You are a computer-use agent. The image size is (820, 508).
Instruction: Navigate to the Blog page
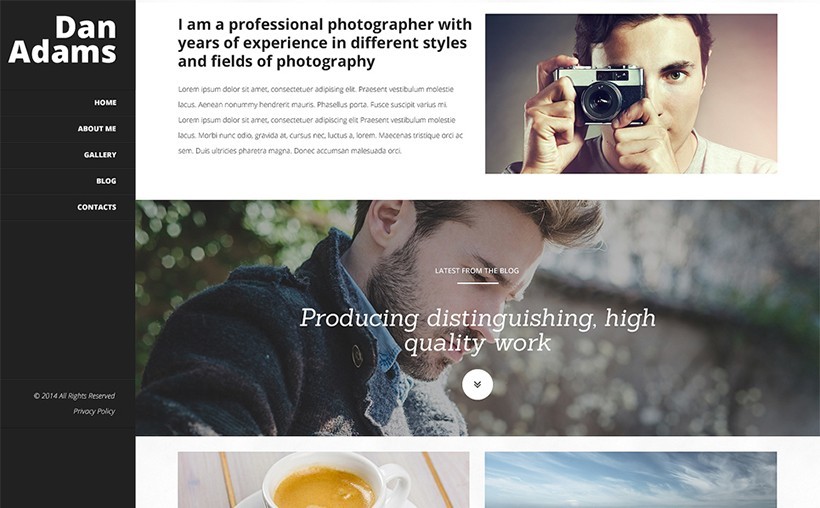point(106,181)
